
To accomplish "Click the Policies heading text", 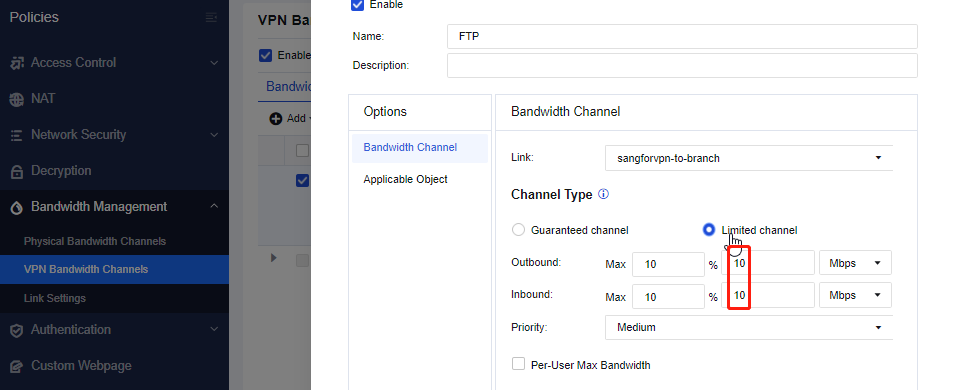I will click(x=34, y=17).
